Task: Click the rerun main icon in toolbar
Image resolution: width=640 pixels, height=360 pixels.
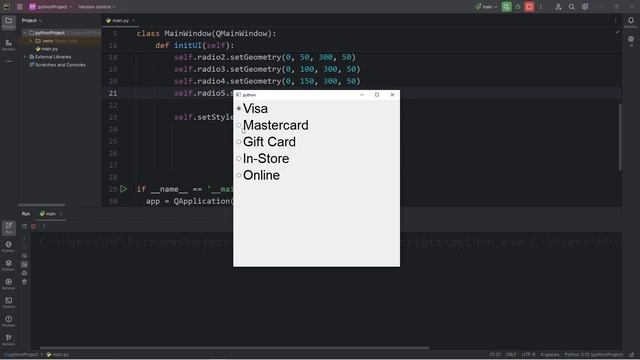Action: point(507,7)
